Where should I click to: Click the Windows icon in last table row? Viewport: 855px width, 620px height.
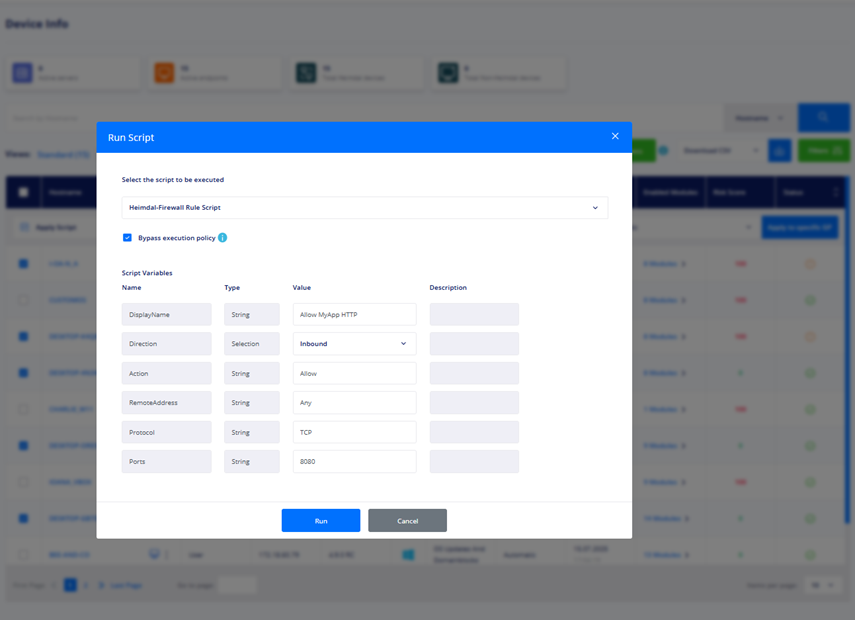point(408,555)
